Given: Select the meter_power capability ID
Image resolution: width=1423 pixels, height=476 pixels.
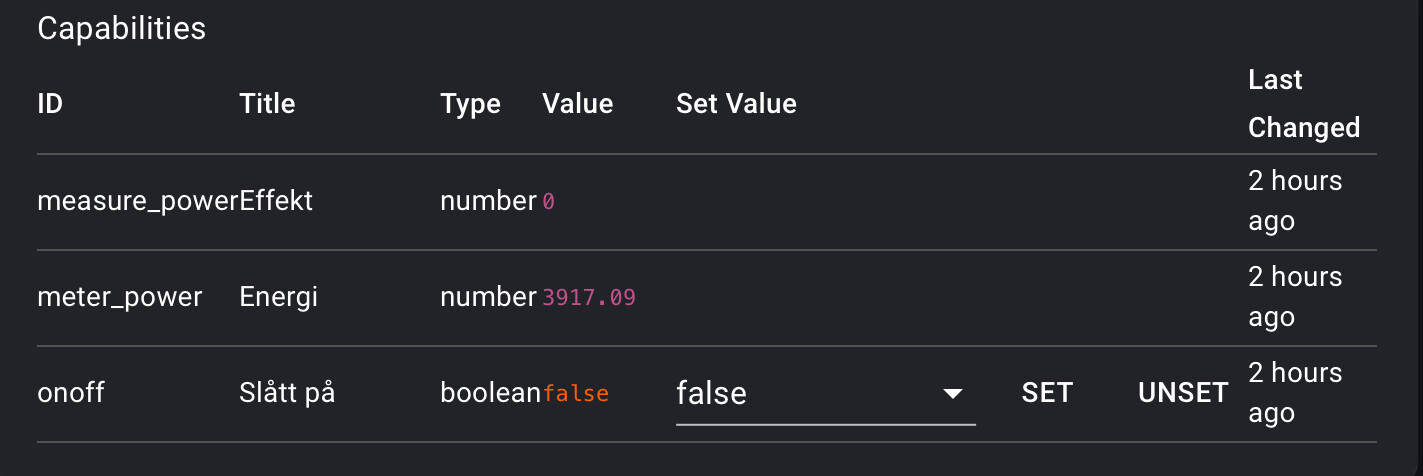Looking at the screenshot, I should click(x=119, y=297).
